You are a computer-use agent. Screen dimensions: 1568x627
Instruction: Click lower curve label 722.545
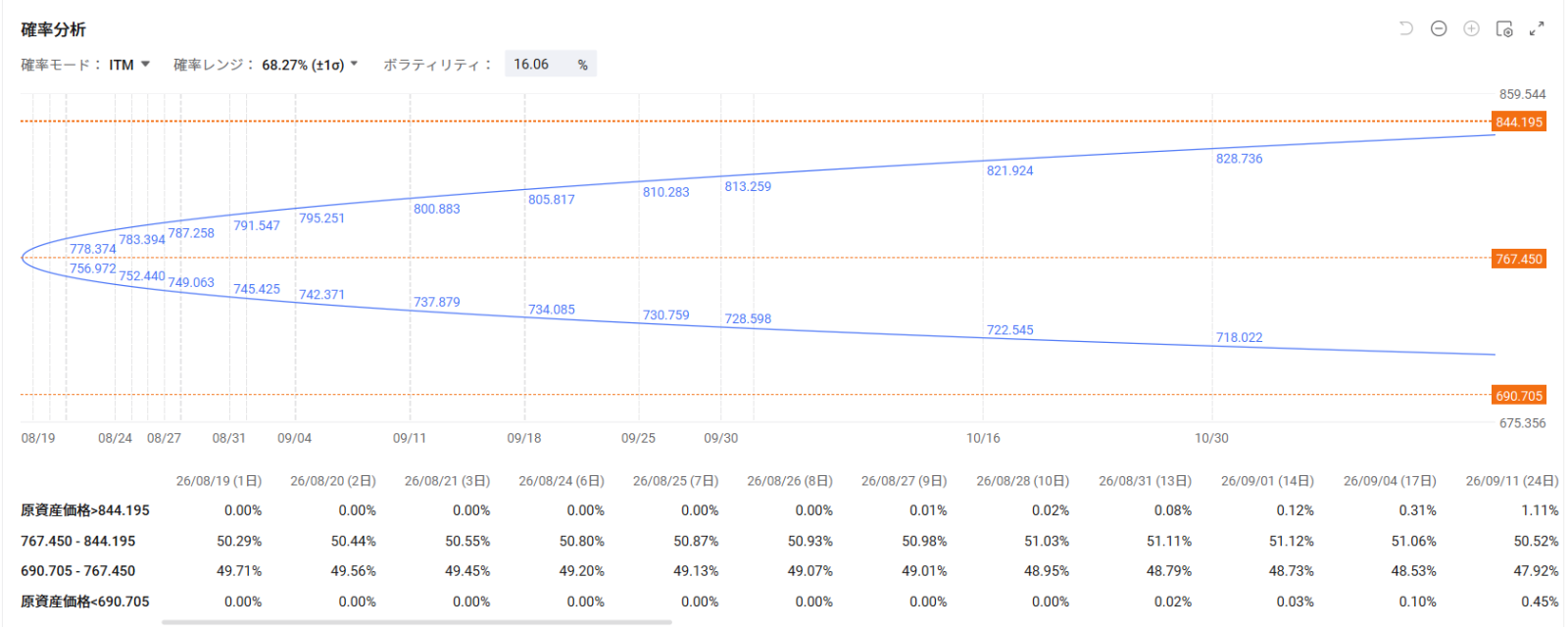[1010, 330]
